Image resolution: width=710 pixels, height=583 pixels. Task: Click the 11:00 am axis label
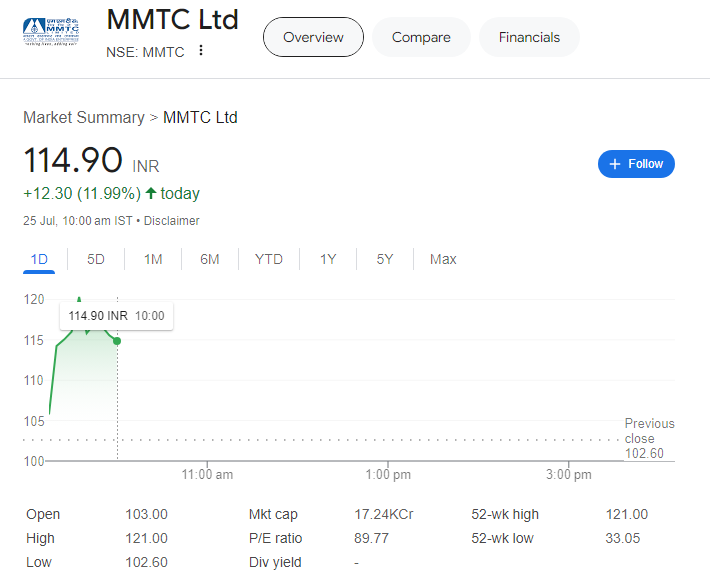click(207, 475)
